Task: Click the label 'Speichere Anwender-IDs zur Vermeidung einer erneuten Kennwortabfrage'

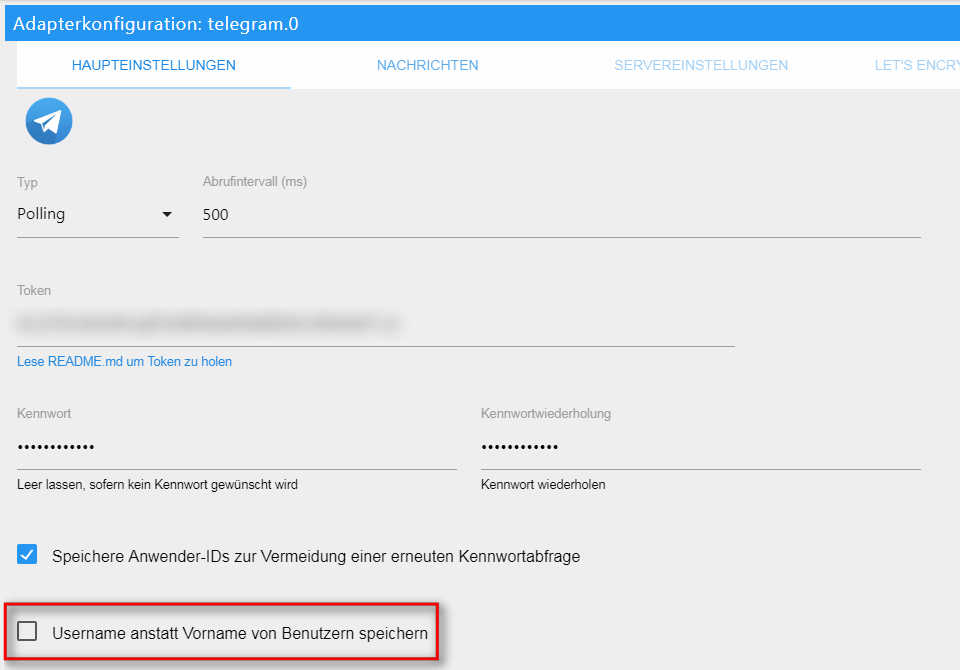Action: pyautogui.click(x=316, y=556)
